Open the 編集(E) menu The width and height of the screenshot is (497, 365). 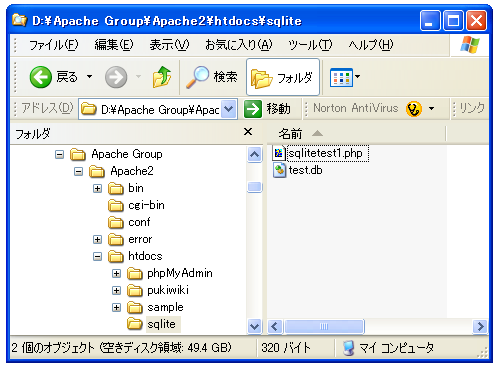pos(114,44)
